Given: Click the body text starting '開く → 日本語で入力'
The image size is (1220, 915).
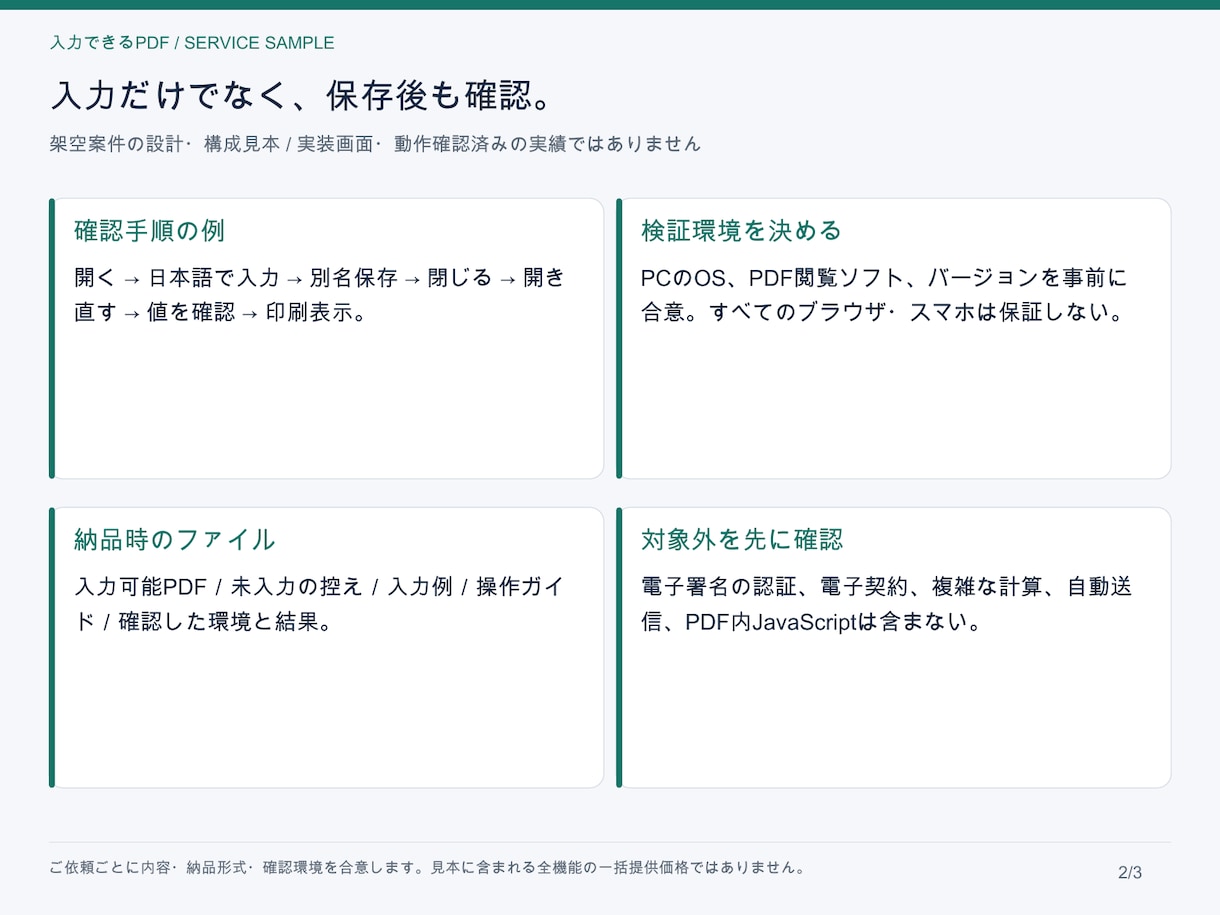Looking at the screenshot, I should tap(320, 295).
